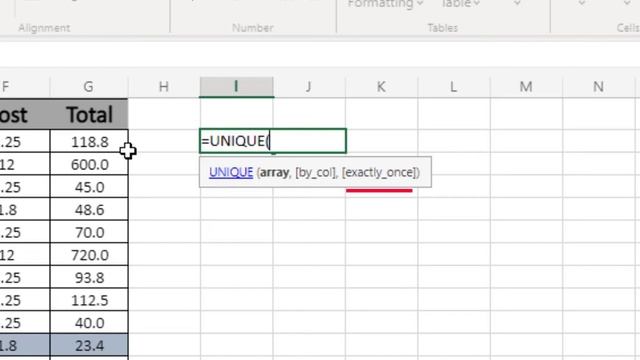This screenshot has width=640, height=360.
Task: Select the Total header cell
Action: coord(89,114)
